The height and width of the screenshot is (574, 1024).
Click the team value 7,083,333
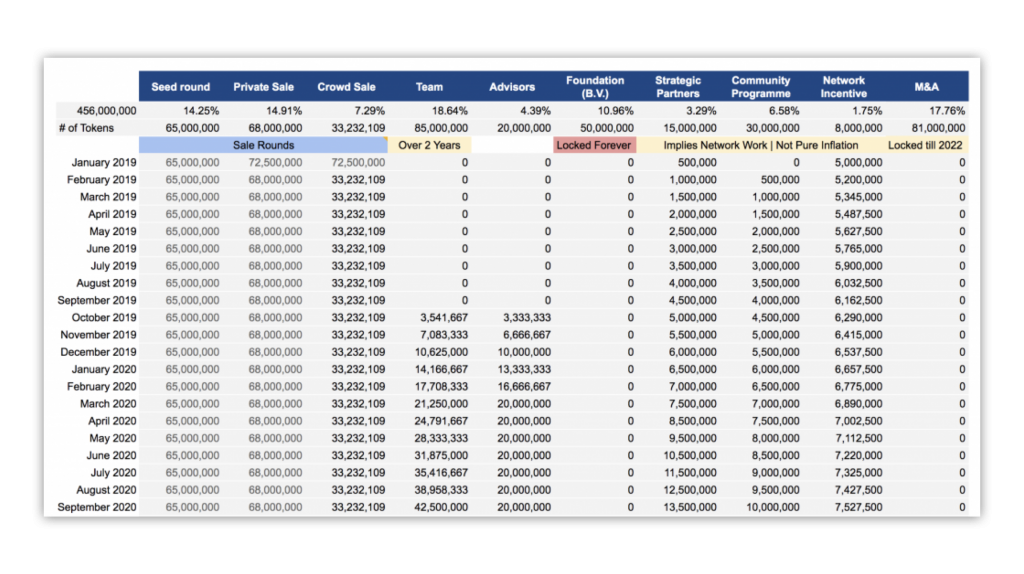tap(444, 335)
